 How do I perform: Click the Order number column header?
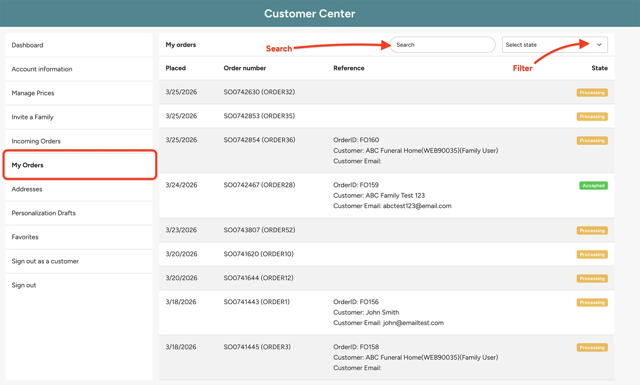point(244,68)
